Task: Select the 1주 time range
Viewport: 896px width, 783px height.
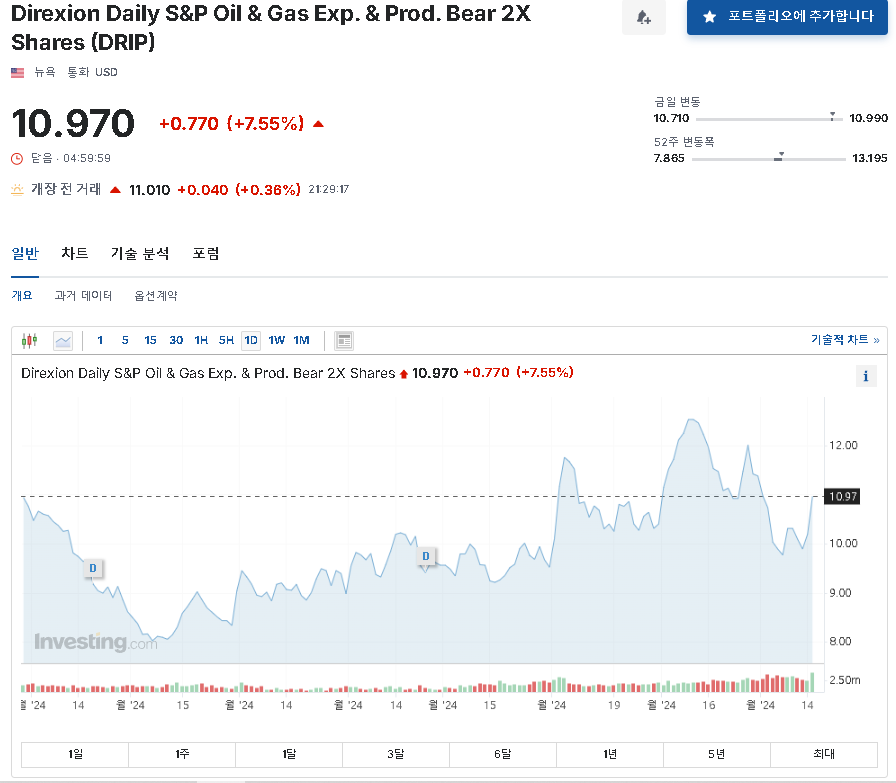Action: (182, 754)
